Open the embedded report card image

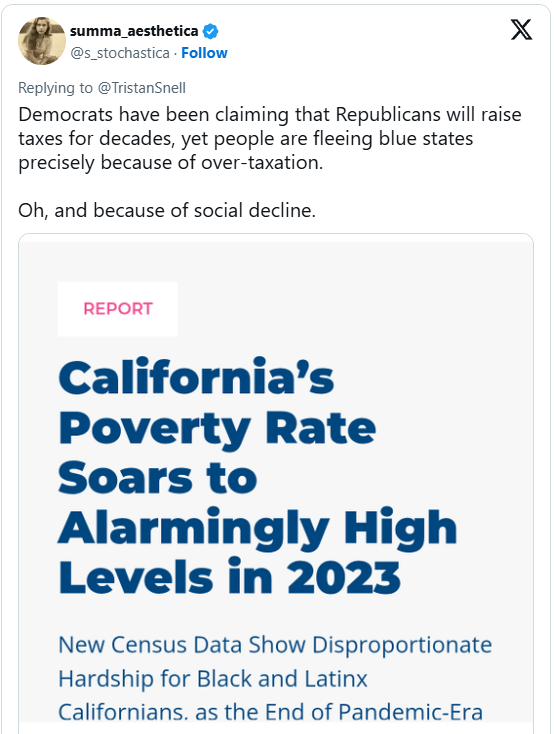point(276,484)
